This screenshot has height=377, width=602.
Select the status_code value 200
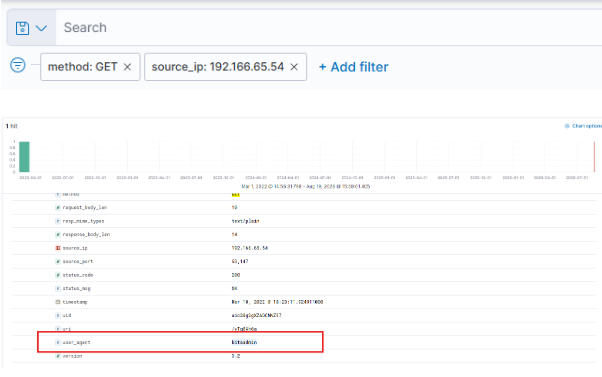click(236, 275)
